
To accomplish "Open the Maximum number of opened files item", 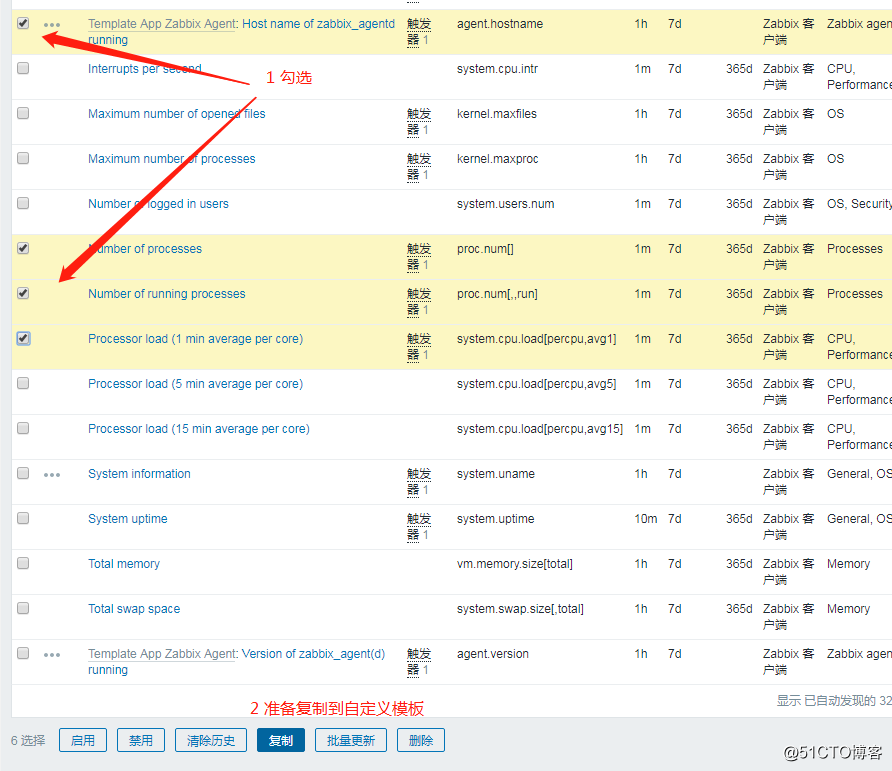I will [x=176, y=114].
